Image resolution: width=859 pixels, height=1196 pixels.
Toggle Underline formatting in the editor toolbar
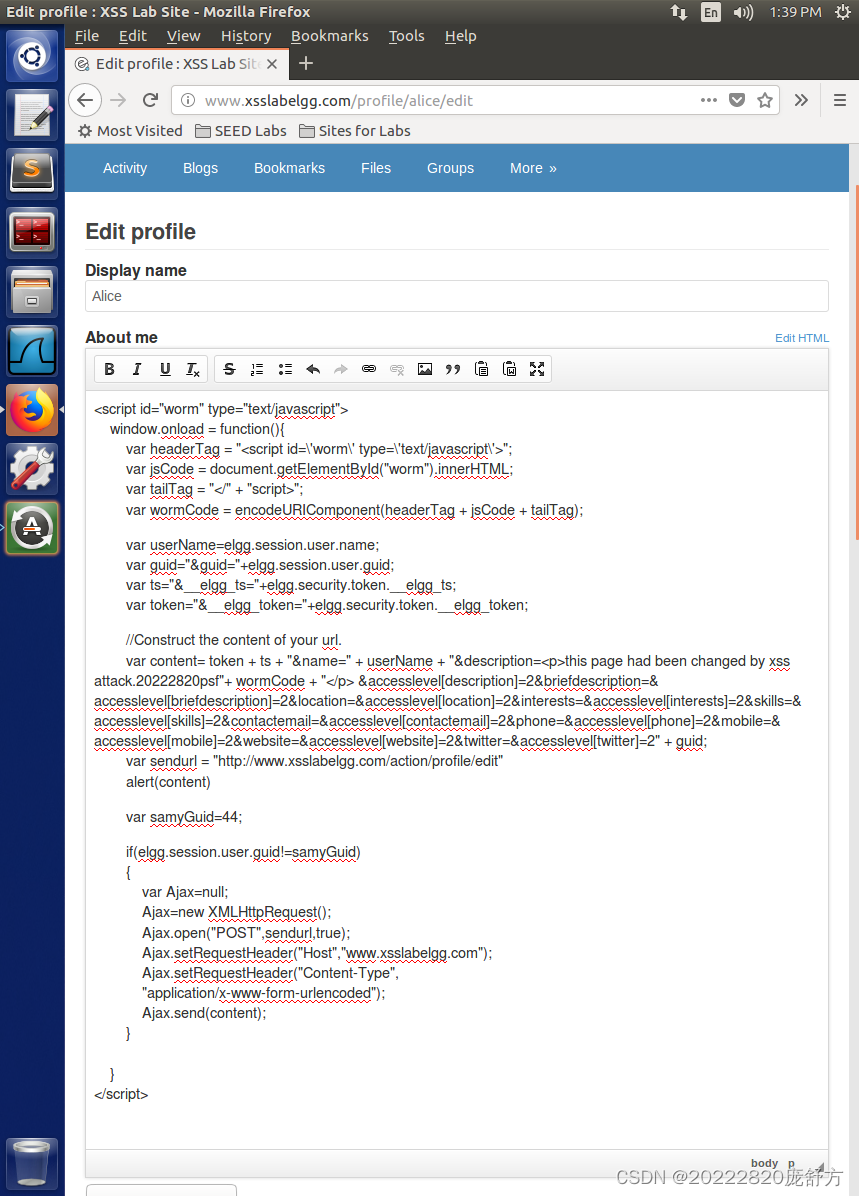tap(165, 369)
